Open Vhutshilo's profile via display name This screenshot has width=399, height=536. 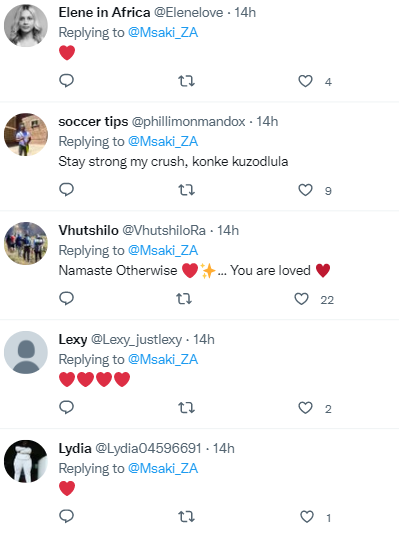tap(89, 230)
